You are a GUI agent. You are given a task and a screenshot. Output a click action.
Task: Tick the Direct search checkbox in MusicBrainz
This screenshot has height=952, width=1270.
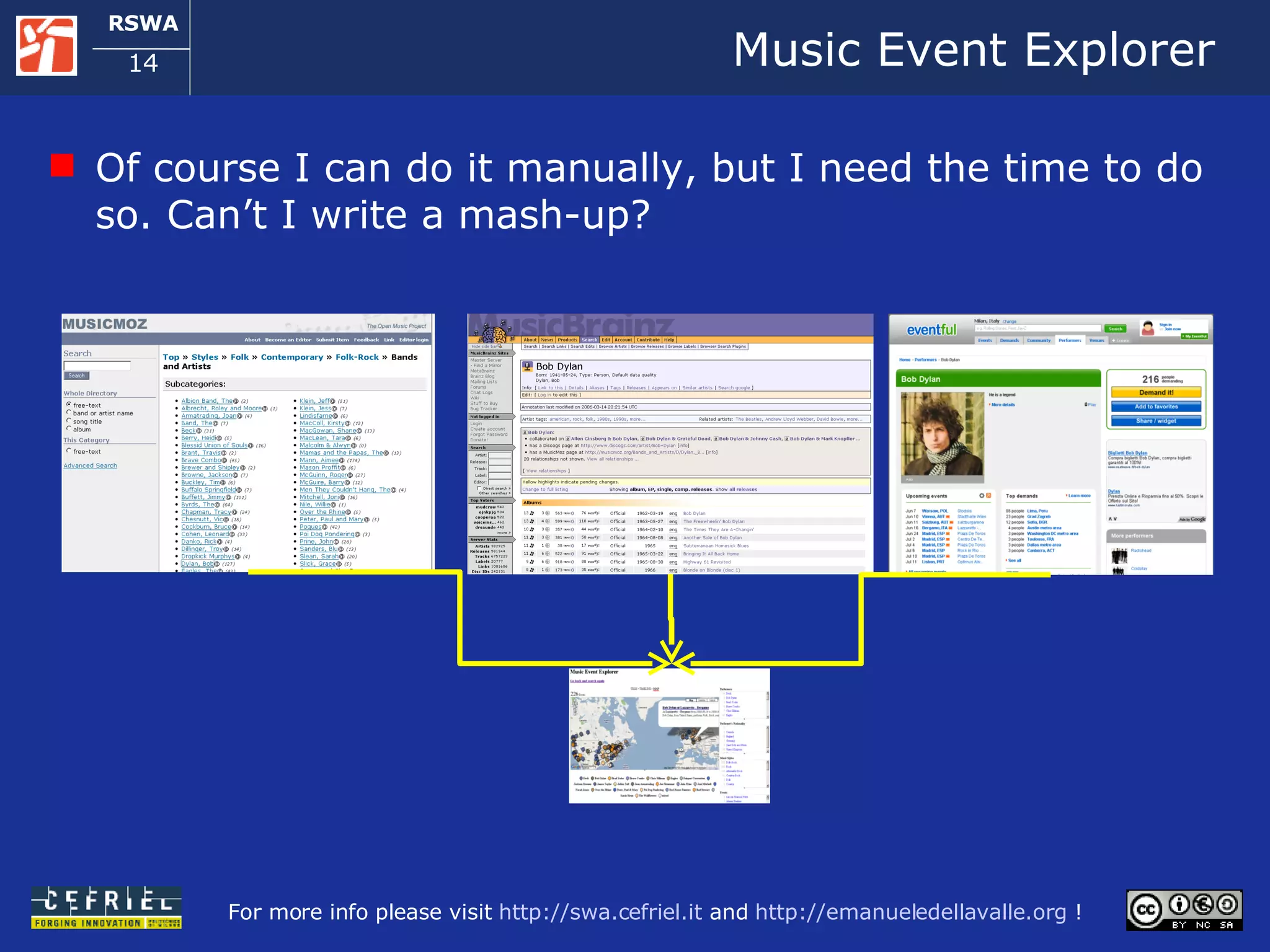point(479,488)
